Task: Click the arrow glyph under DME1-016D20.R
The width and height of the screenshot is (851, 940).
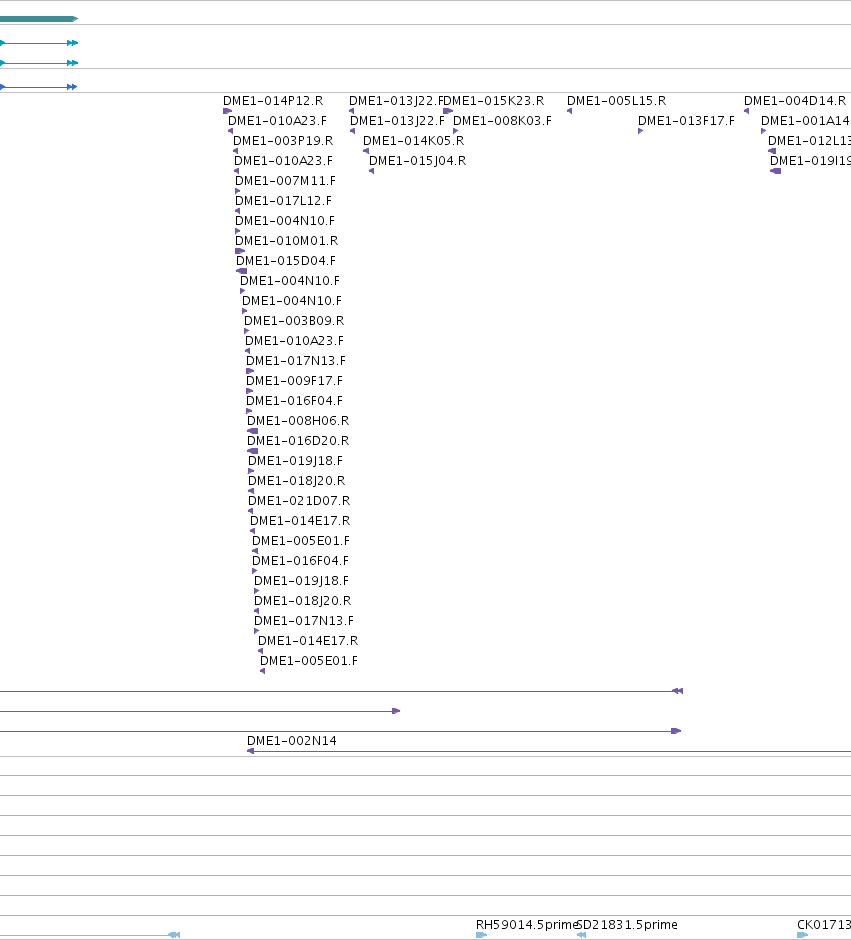Action: pos(252,451)
